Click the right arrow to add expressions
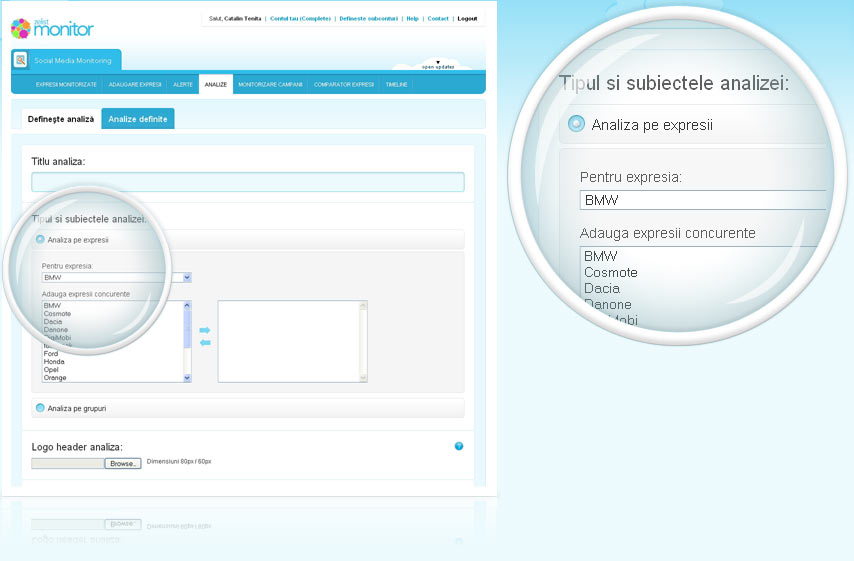The image size is (854, 561). pos(205,330)
